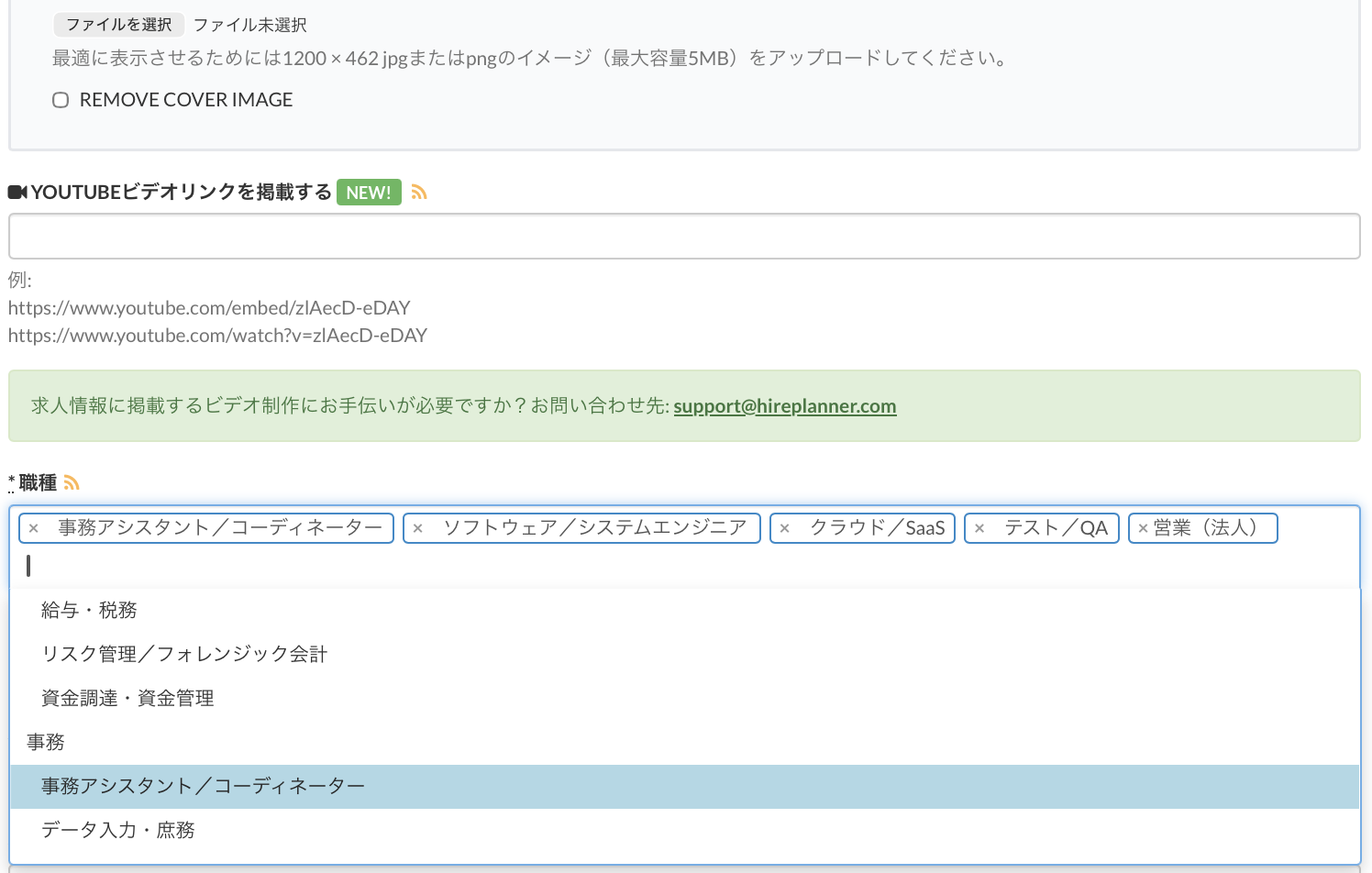1372x873 pixels.
Task: Click the 職種 tag search text area
Action: (642, 567)
